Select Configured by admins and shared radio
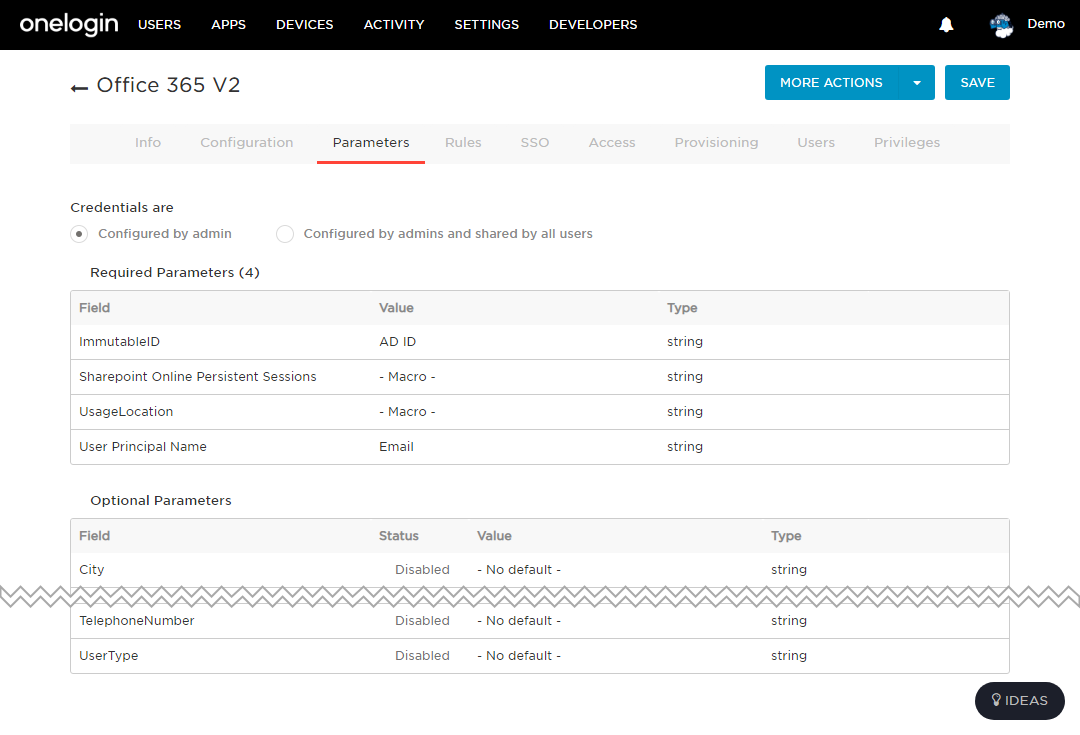1080x735 pixels. tap(285, 234)
